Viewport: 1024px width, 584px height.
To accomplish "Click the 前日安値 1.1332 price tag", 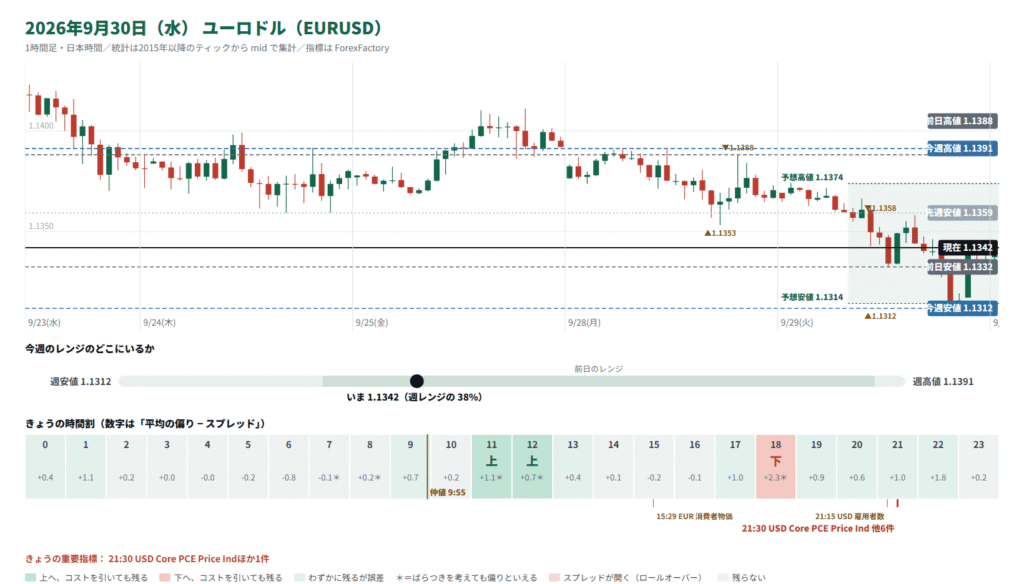I will tap(961, 267).
